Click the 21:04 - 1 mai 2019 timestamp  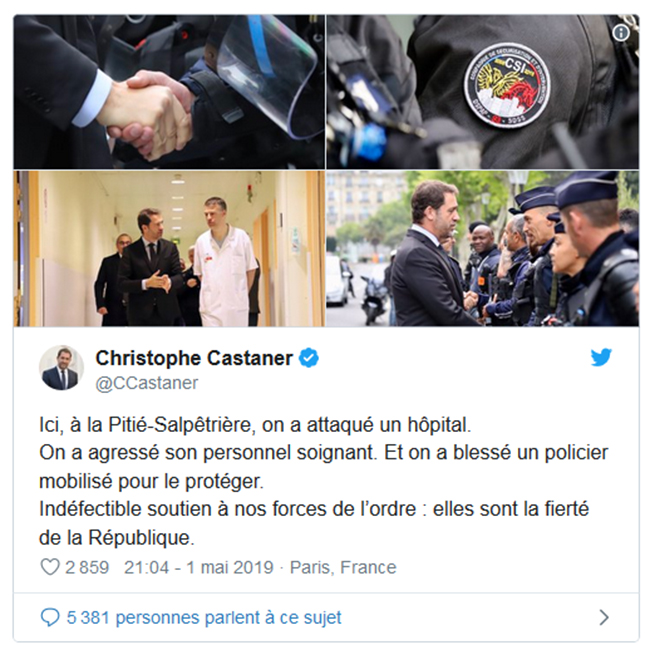pyautogui.click(x=199, y=567)
